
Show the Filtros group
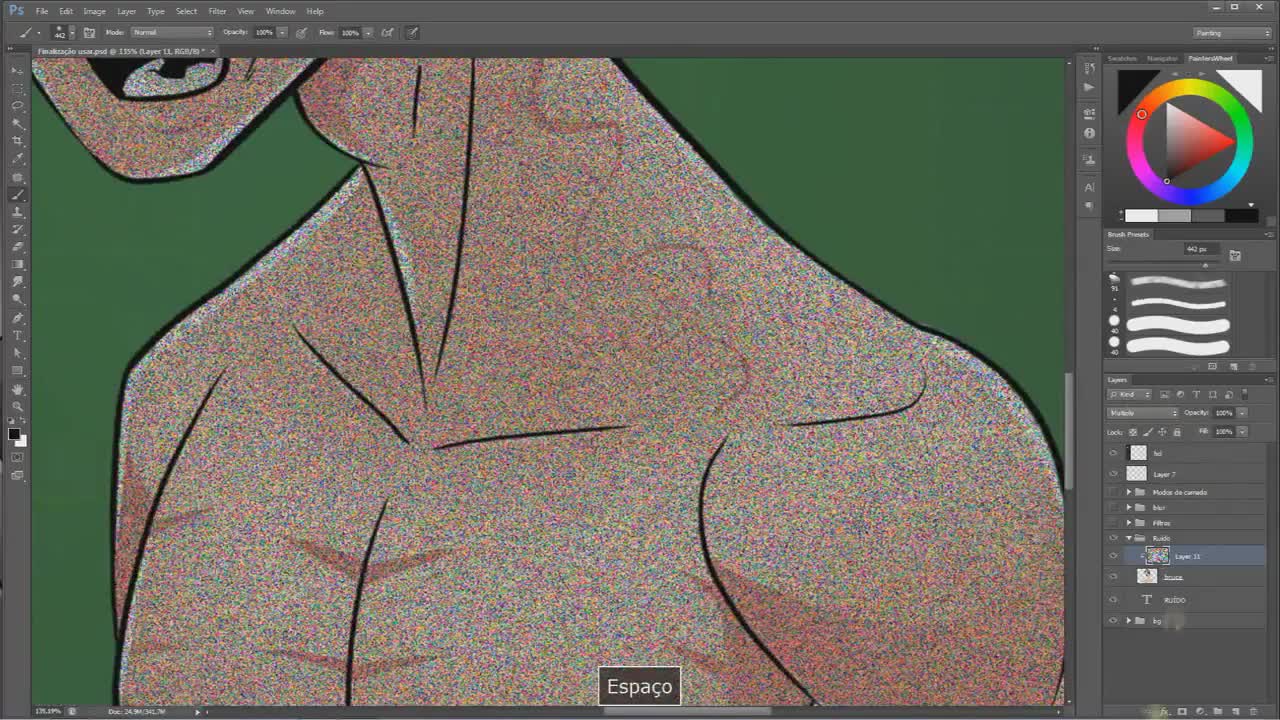coord(1113,523)
